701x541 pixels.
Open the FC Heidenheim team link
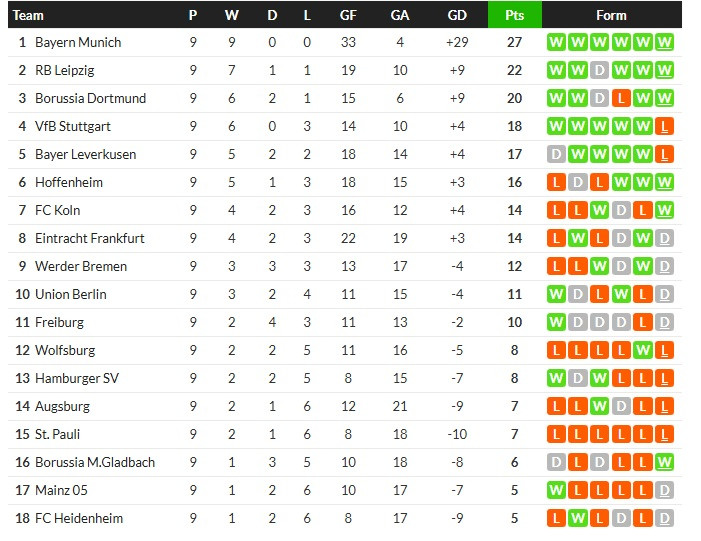[x=79, y=518]
